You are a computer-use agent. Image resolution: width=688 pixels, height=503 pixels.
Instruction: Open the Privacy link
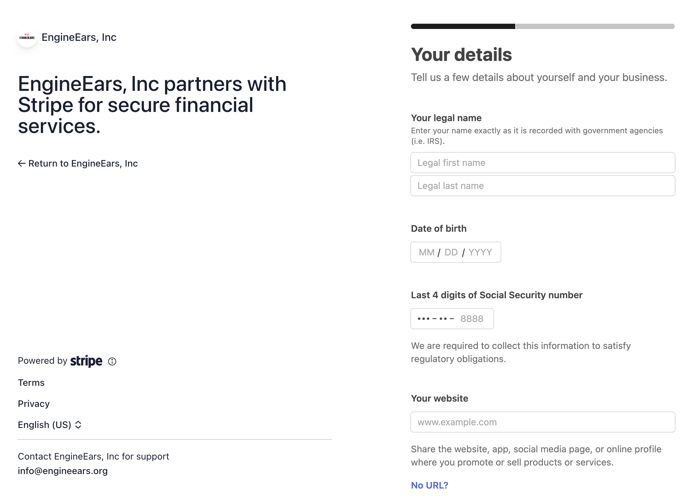(x=34, y=404)
